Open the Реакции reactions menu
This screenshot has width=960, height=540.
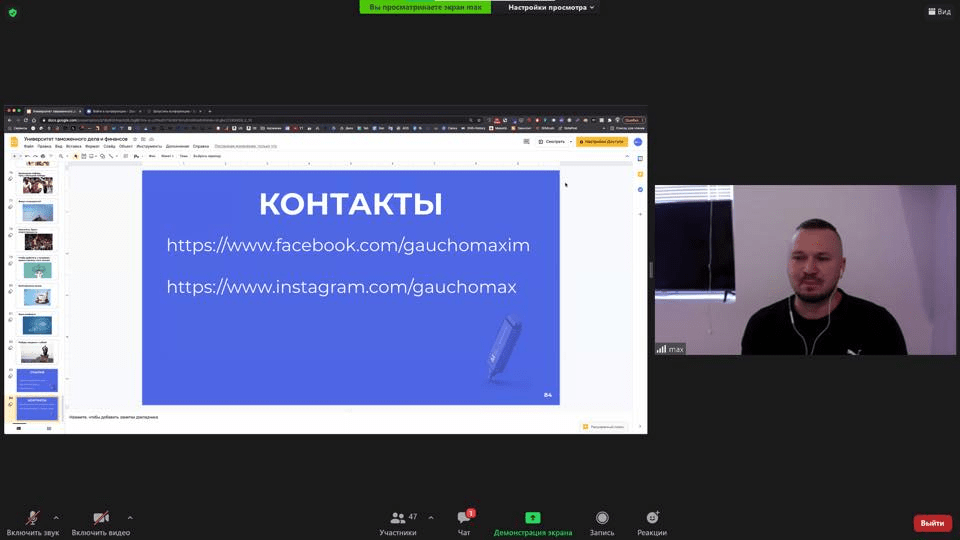652,523
